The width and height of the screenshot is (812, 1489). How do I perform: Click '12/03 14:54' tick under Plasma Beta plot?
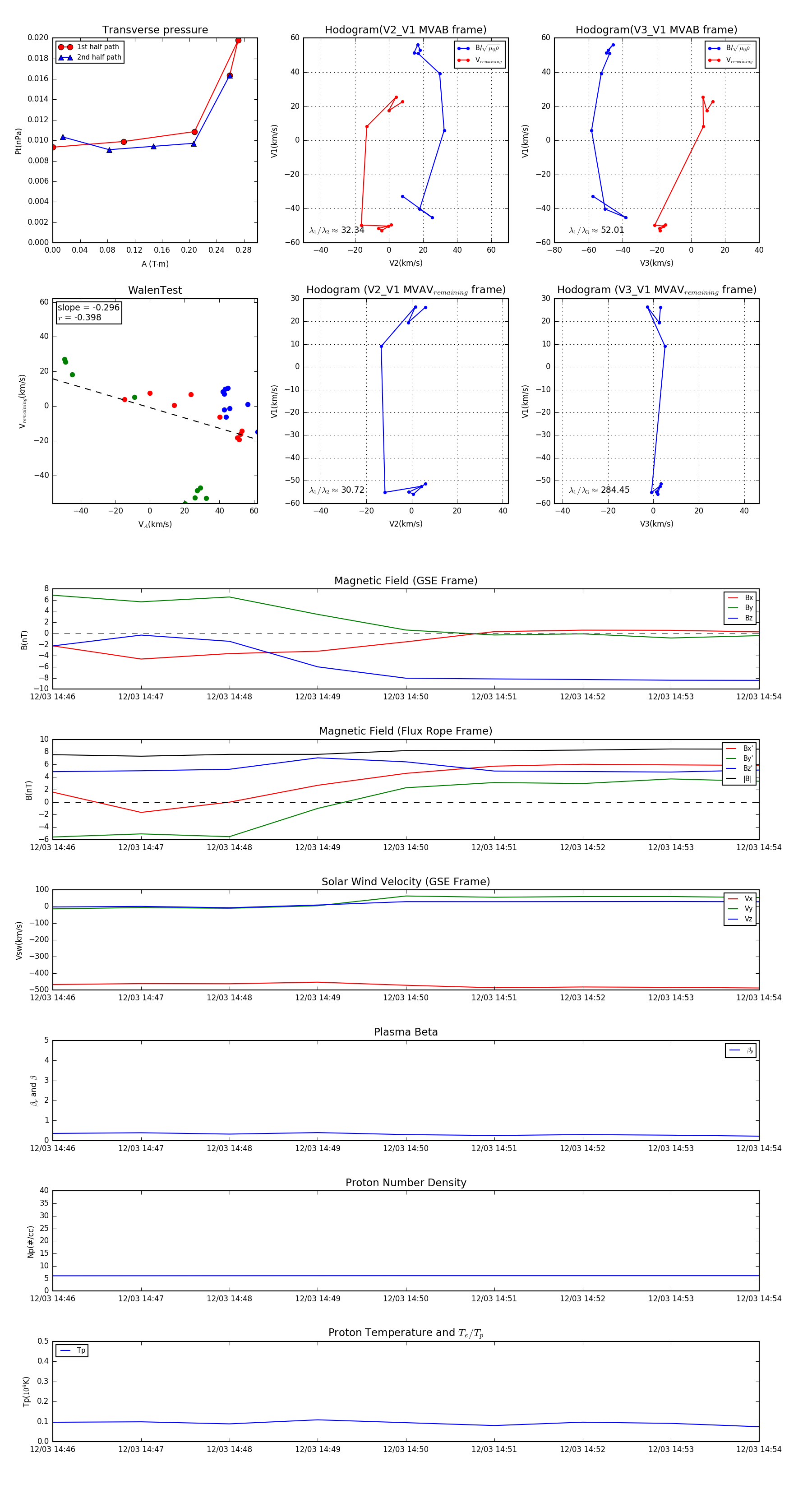[759, 1148]
